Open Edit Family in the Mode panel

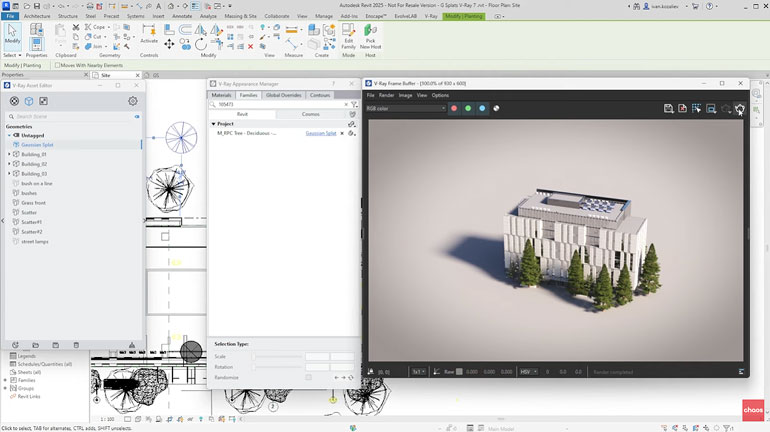pos(348,36)
